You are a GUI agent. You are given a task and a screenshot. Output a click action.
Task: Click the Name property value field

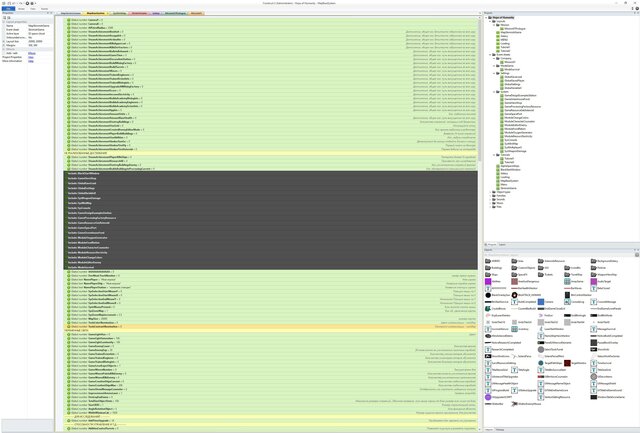point(40,26)
